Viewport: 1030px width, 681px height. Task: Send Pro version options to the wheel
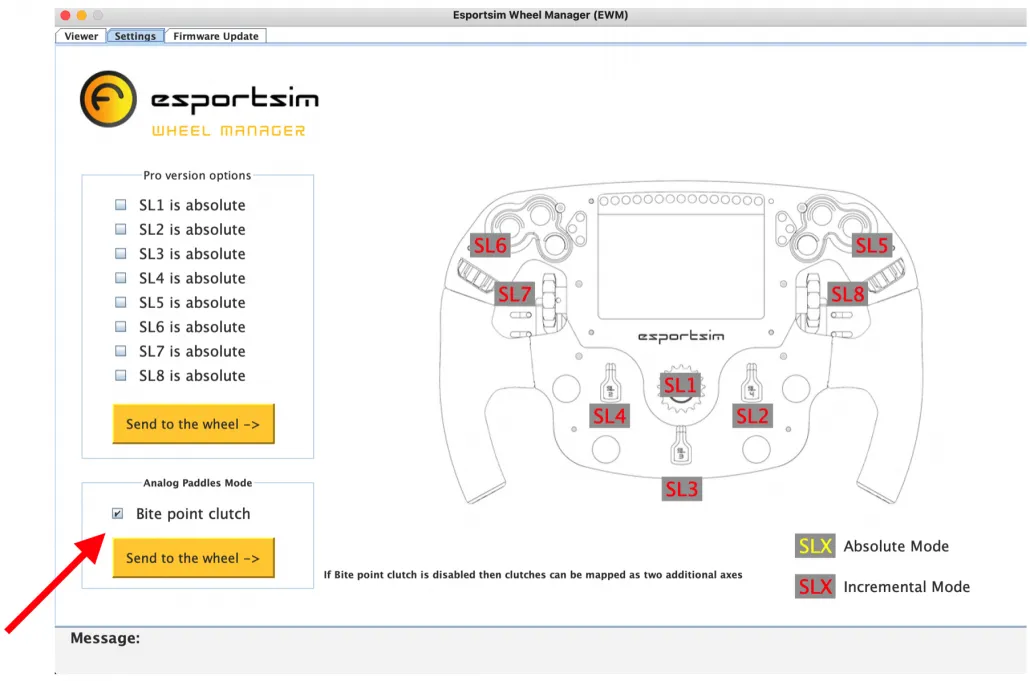pos(193,424)
